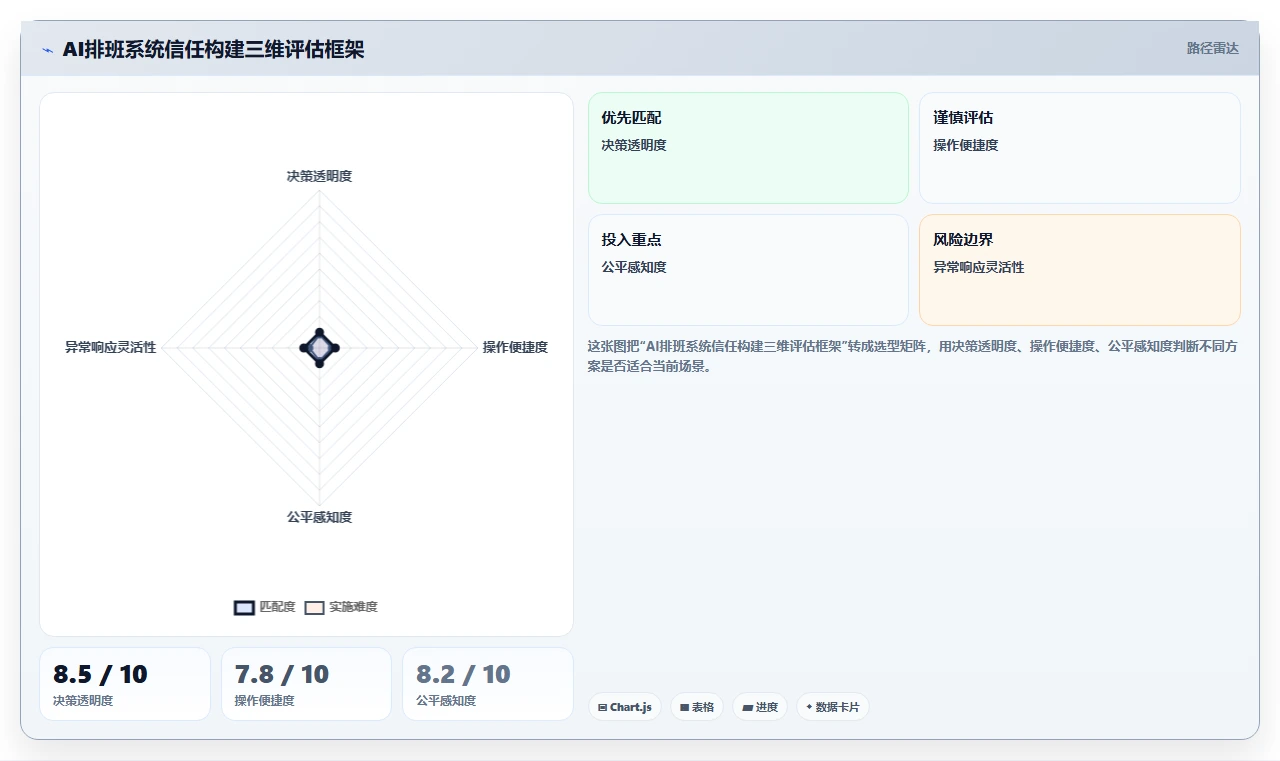Screen dimensions: 1280x761
Task: Open the 优先匹配 card
Action: click(x=748, y=148)
